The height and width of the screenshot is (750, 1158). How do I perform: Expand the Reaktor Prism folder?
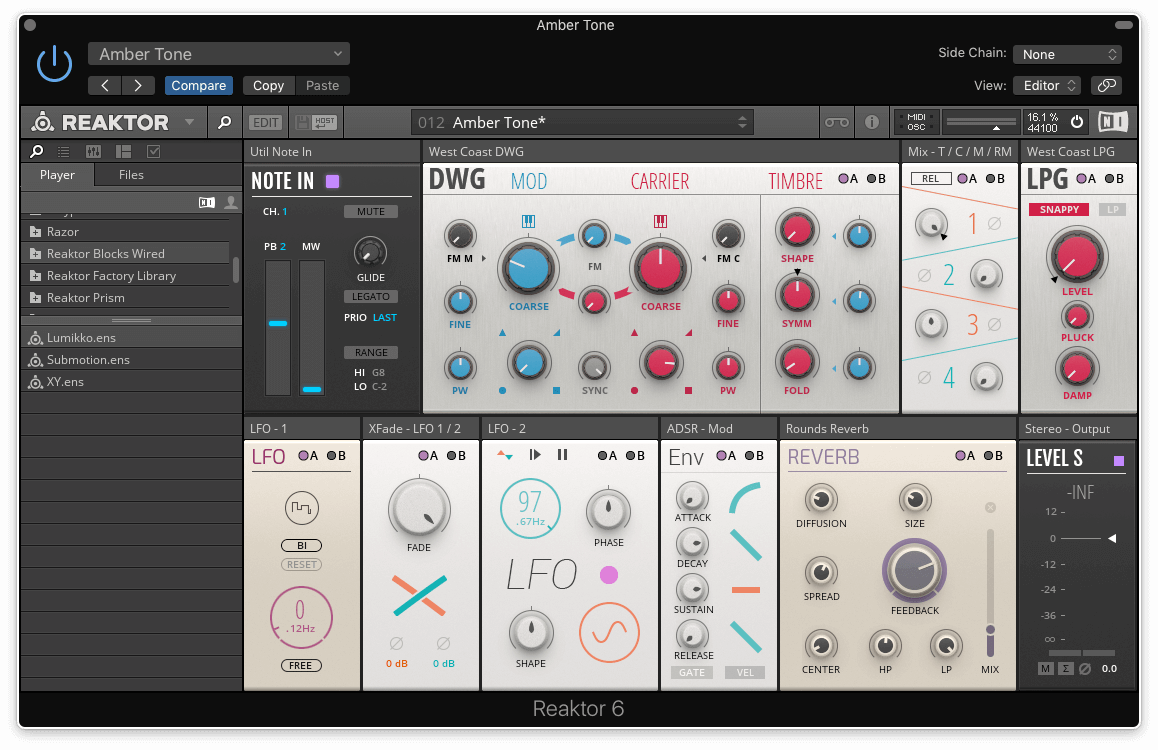(x=35, y=298)
